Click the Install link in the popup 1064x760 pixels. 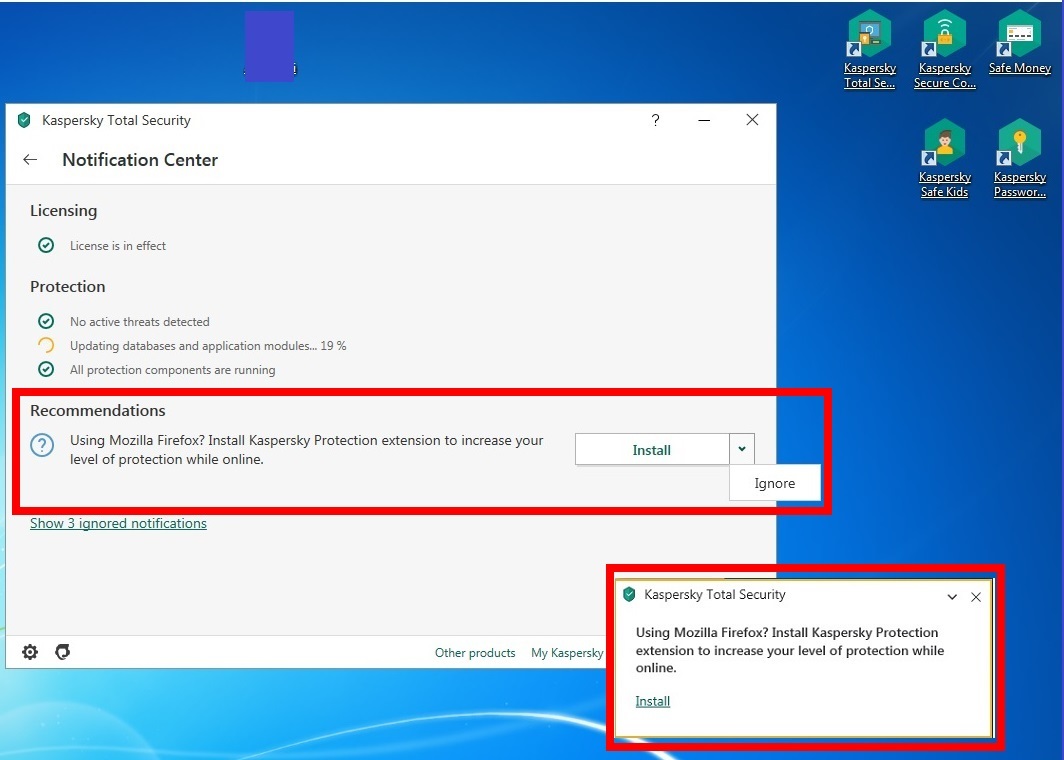point(652,701)
